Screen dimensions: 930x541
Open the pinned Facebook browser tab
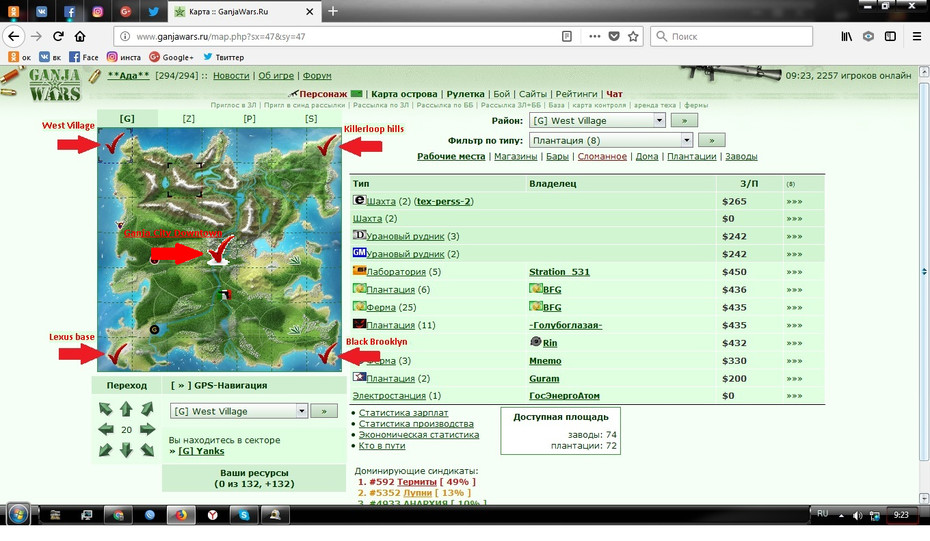69,11
